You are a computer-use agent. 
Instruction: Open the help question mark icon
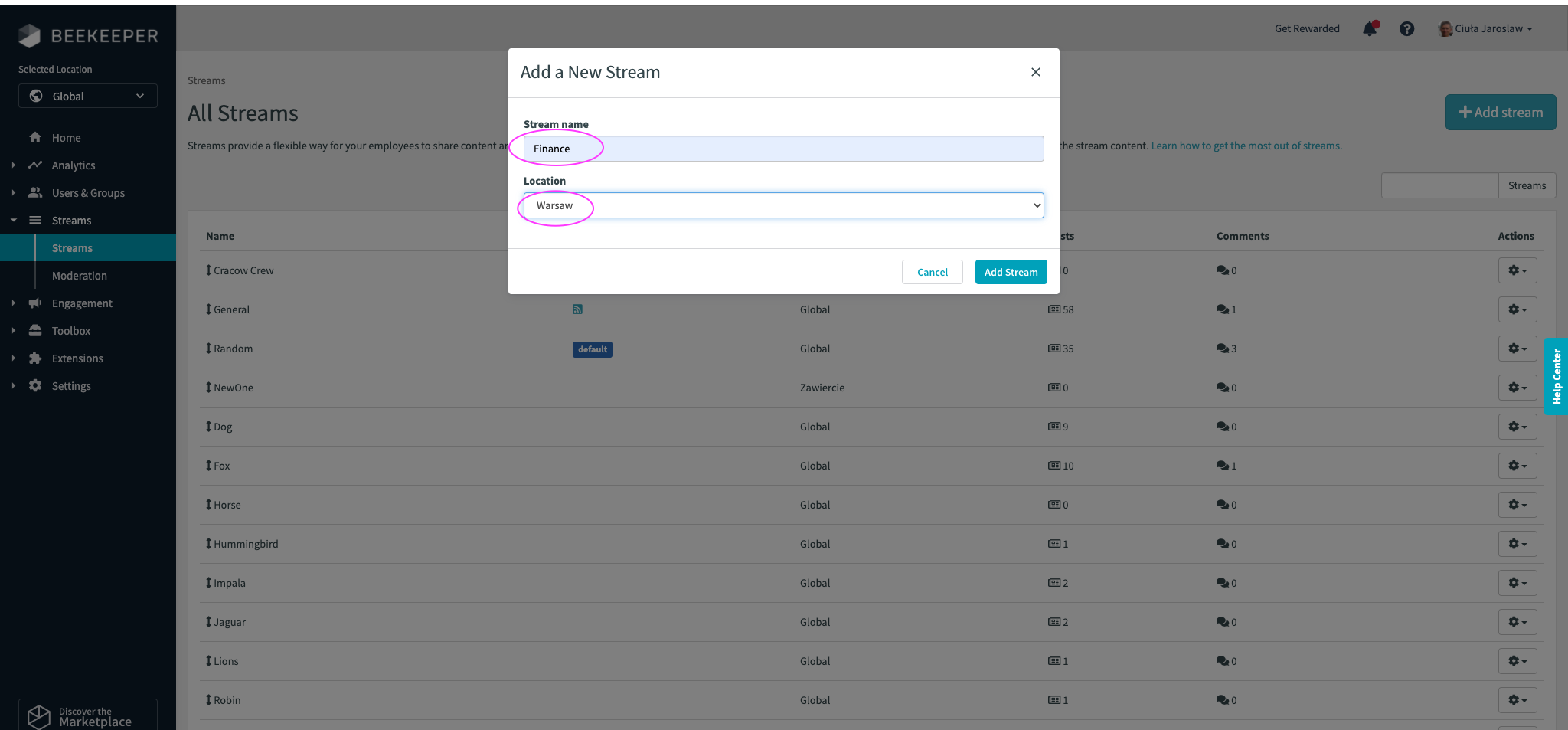point(1406,29)
